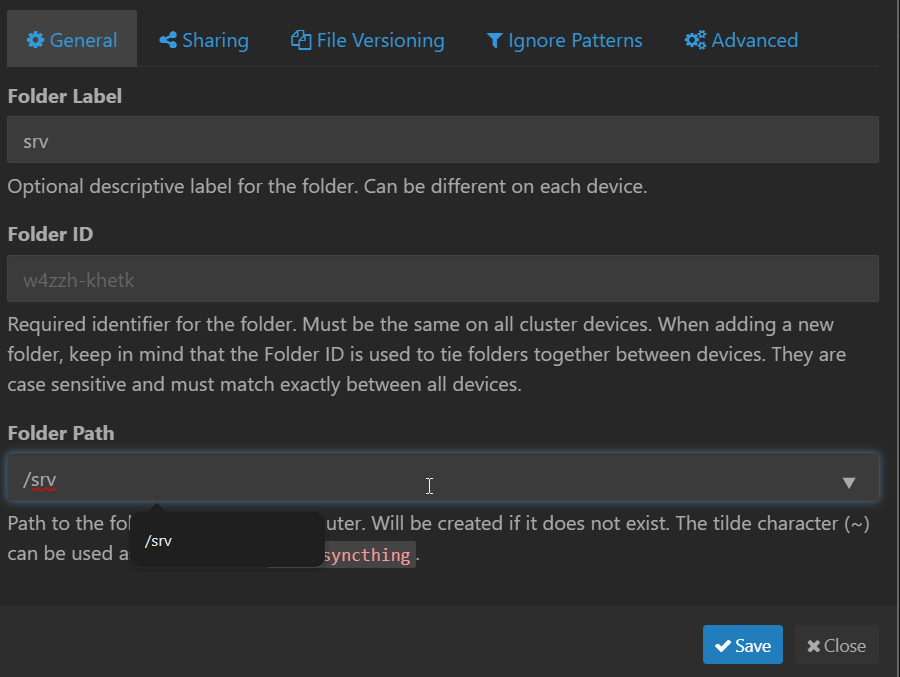Expand the Folder Path dropdown arrow
900x677 pixels.
point(849,482)
